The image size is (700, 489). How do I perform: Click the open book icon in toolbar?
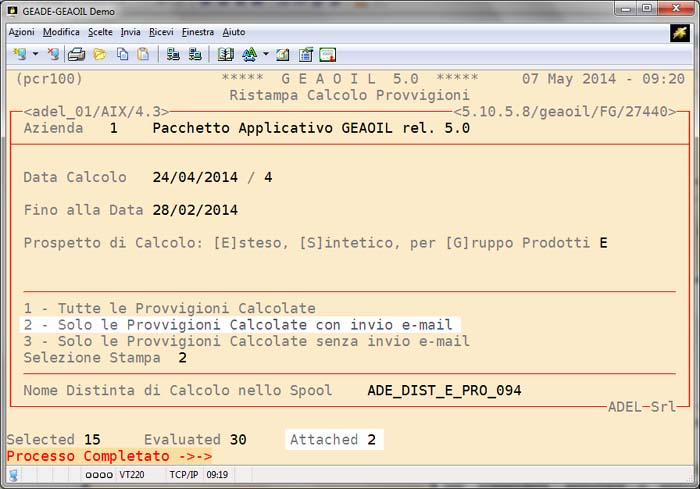click(225, 54)
